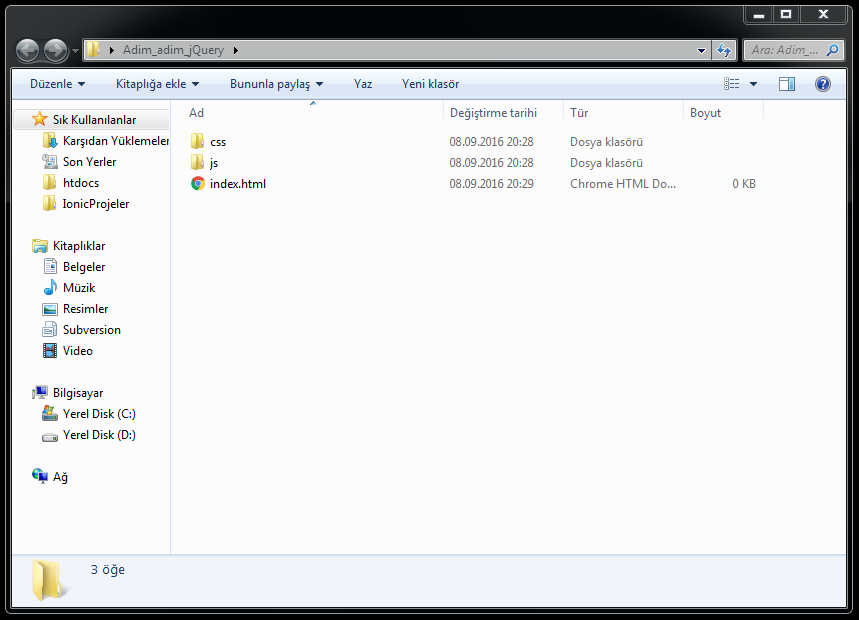Click the Subversion library icon
This screenshot has height=620, width=859.
point(50,330)
